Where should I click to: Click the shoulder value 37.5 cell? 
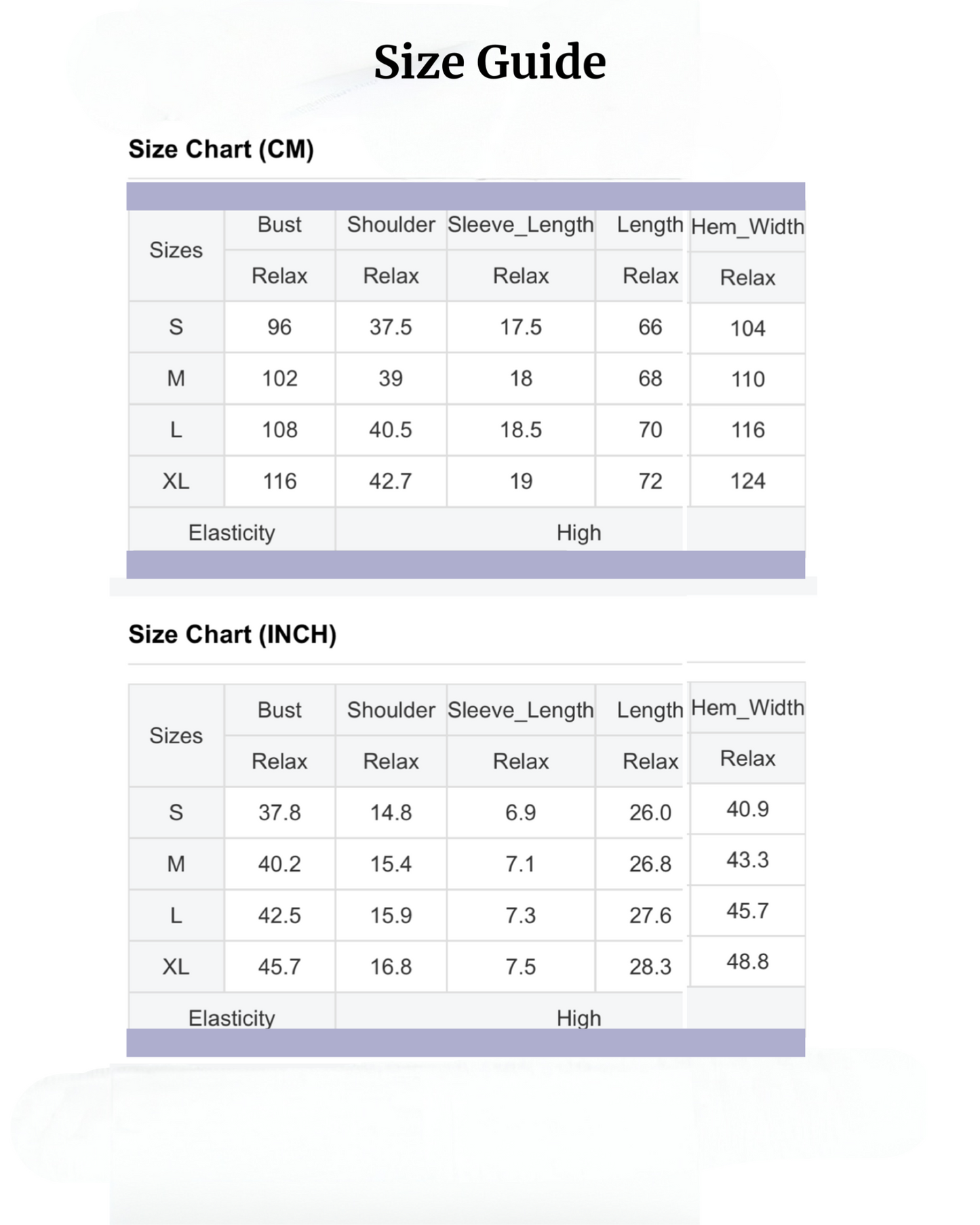391,327
